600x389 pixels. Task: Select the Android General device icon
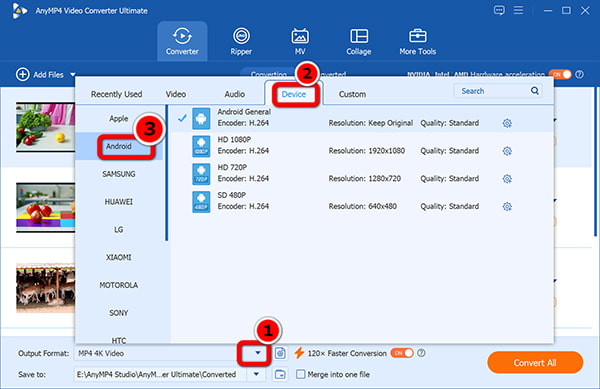[201, 119]
